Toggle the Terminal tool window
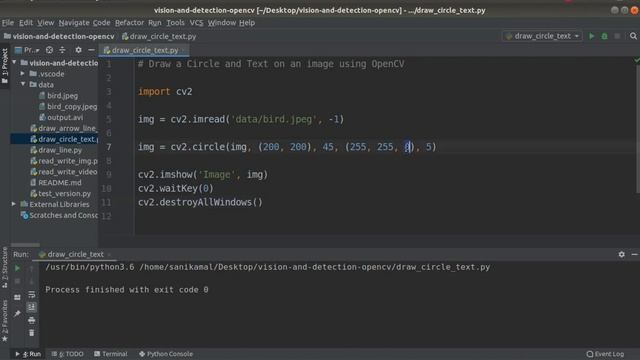This screenshot has width=640, height=360. [x=111, y=354]
